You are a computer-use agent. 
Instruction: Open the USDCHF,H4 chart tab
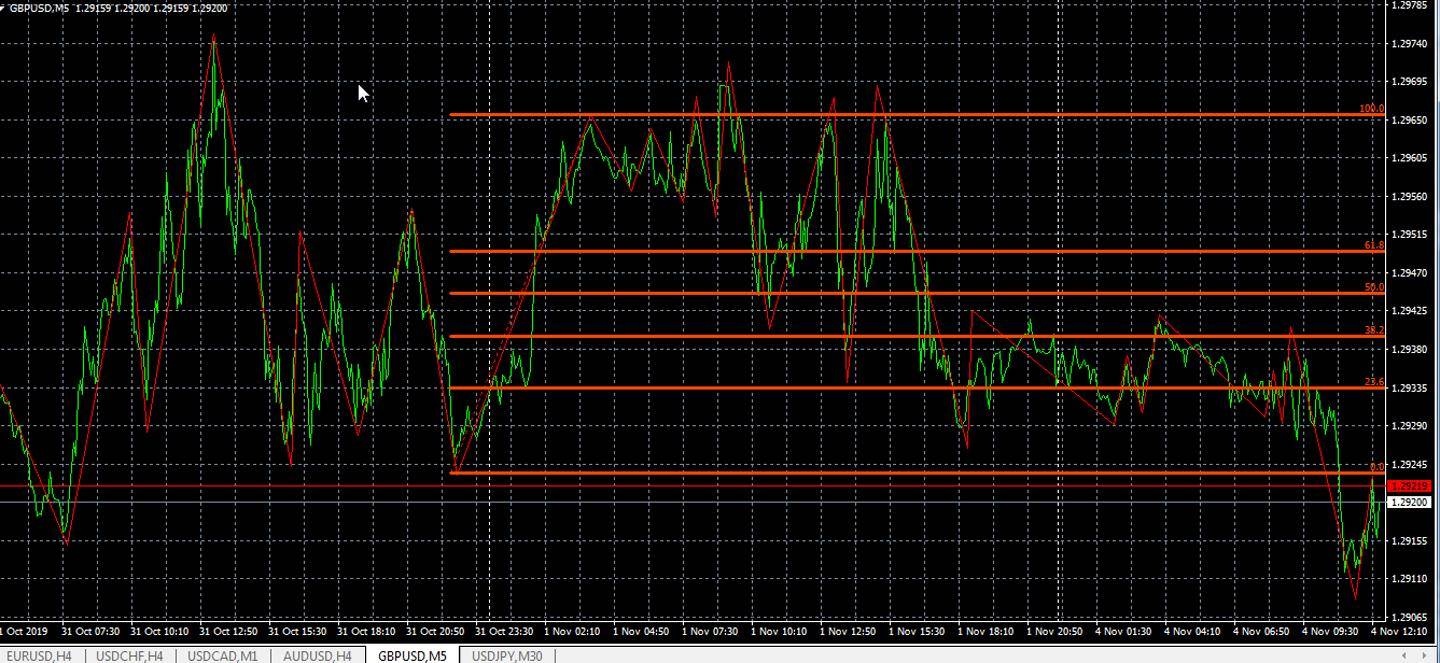(x=129, y=656)
